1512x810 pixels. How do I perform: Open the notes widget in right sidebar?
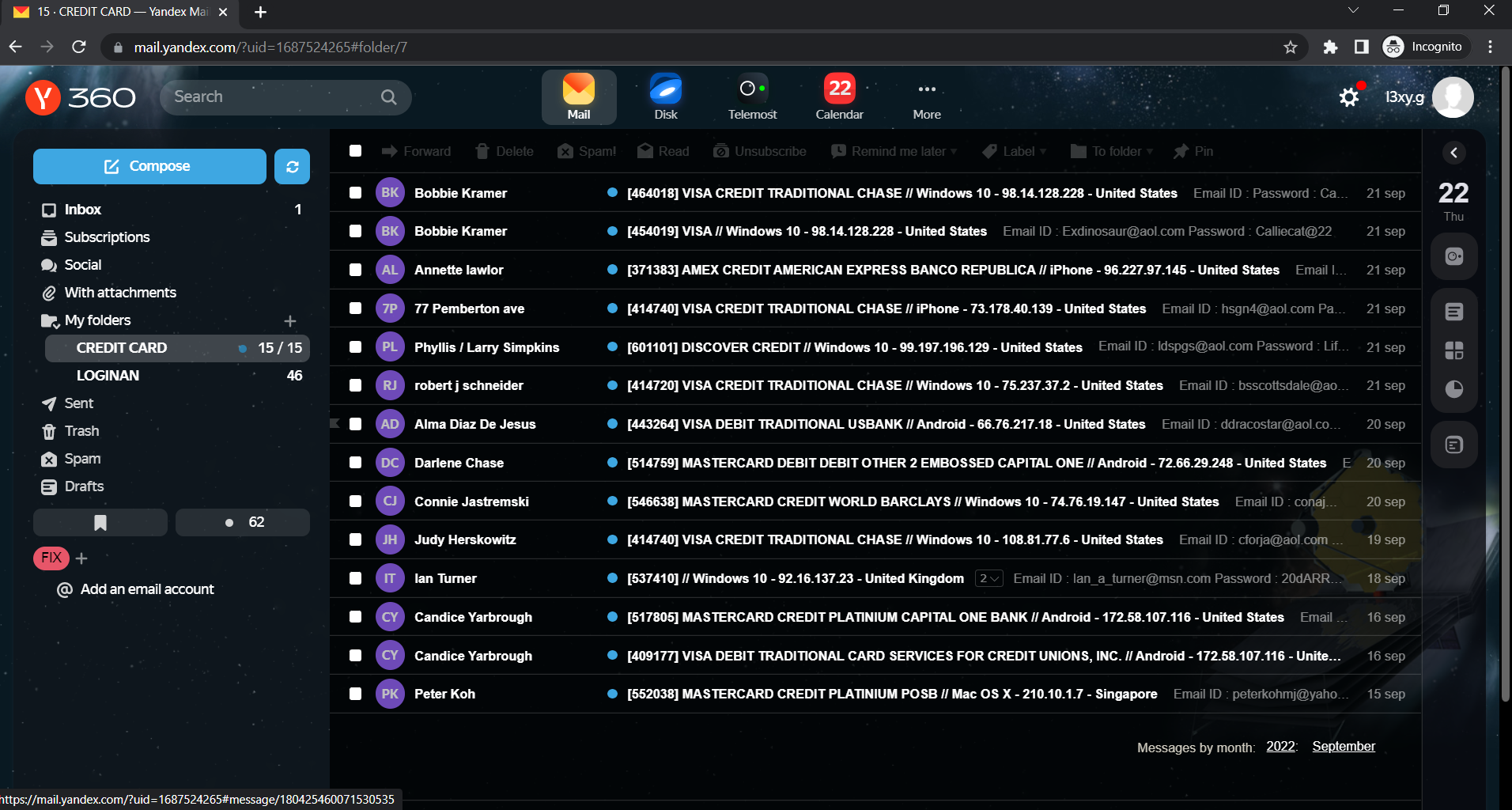[1453, 312]
